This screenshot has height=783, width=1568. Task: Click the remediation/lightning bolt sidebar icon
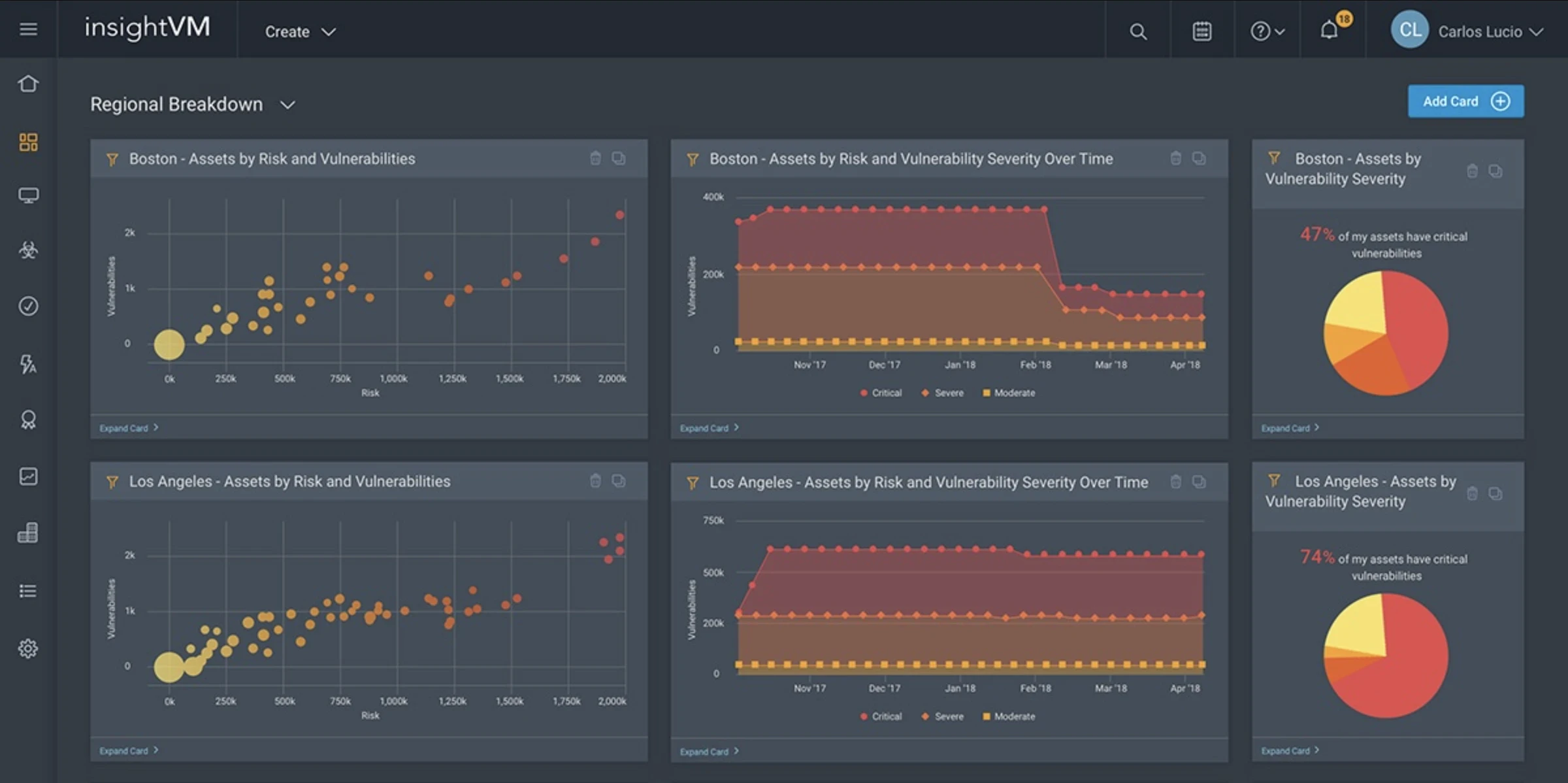(27, 362)
